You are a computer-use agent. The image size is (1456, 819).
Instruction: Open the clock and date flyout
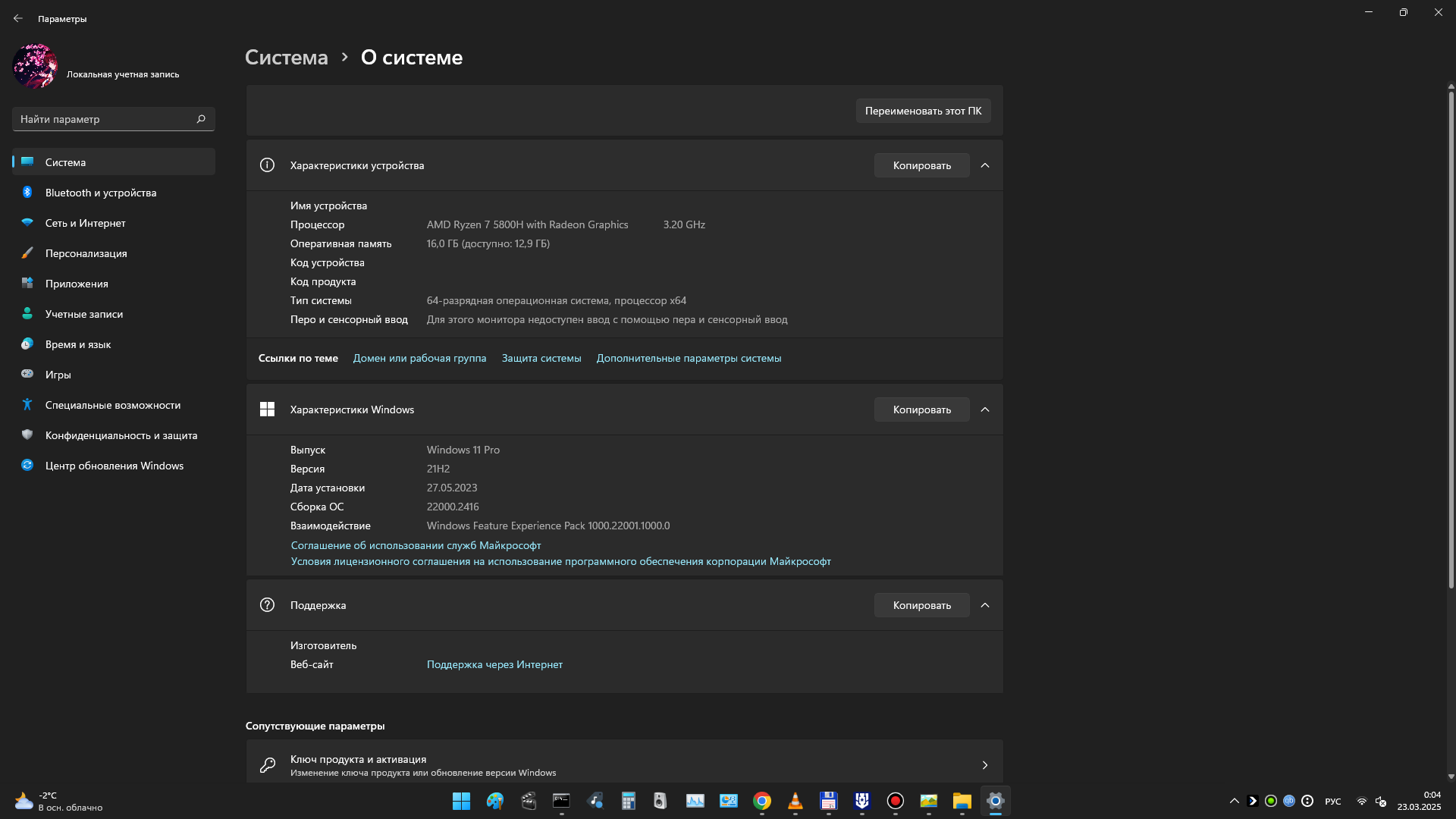point(1419,801)
